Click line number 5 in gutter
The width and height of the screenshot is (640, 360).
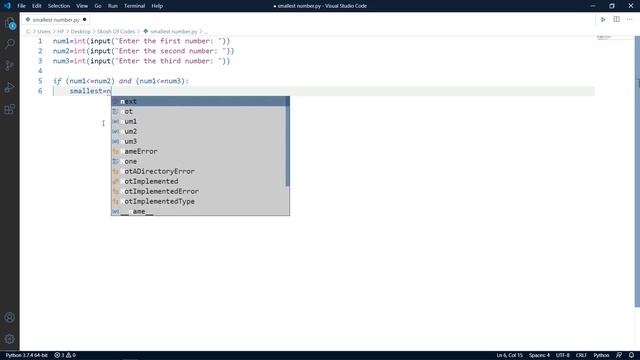click(40, 81)
